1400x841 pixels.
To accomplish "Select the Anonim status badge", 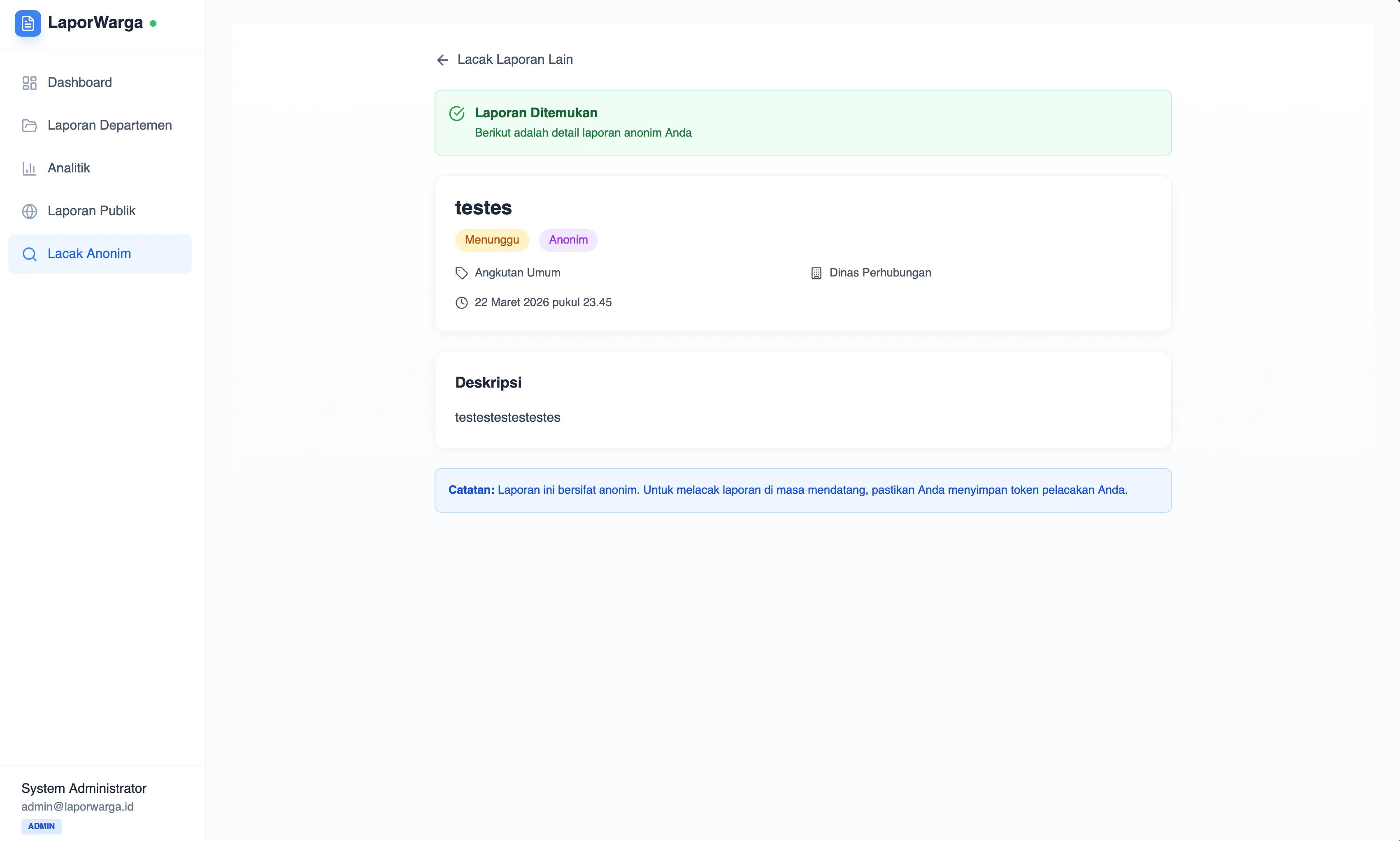I will [x=568, y=240].
